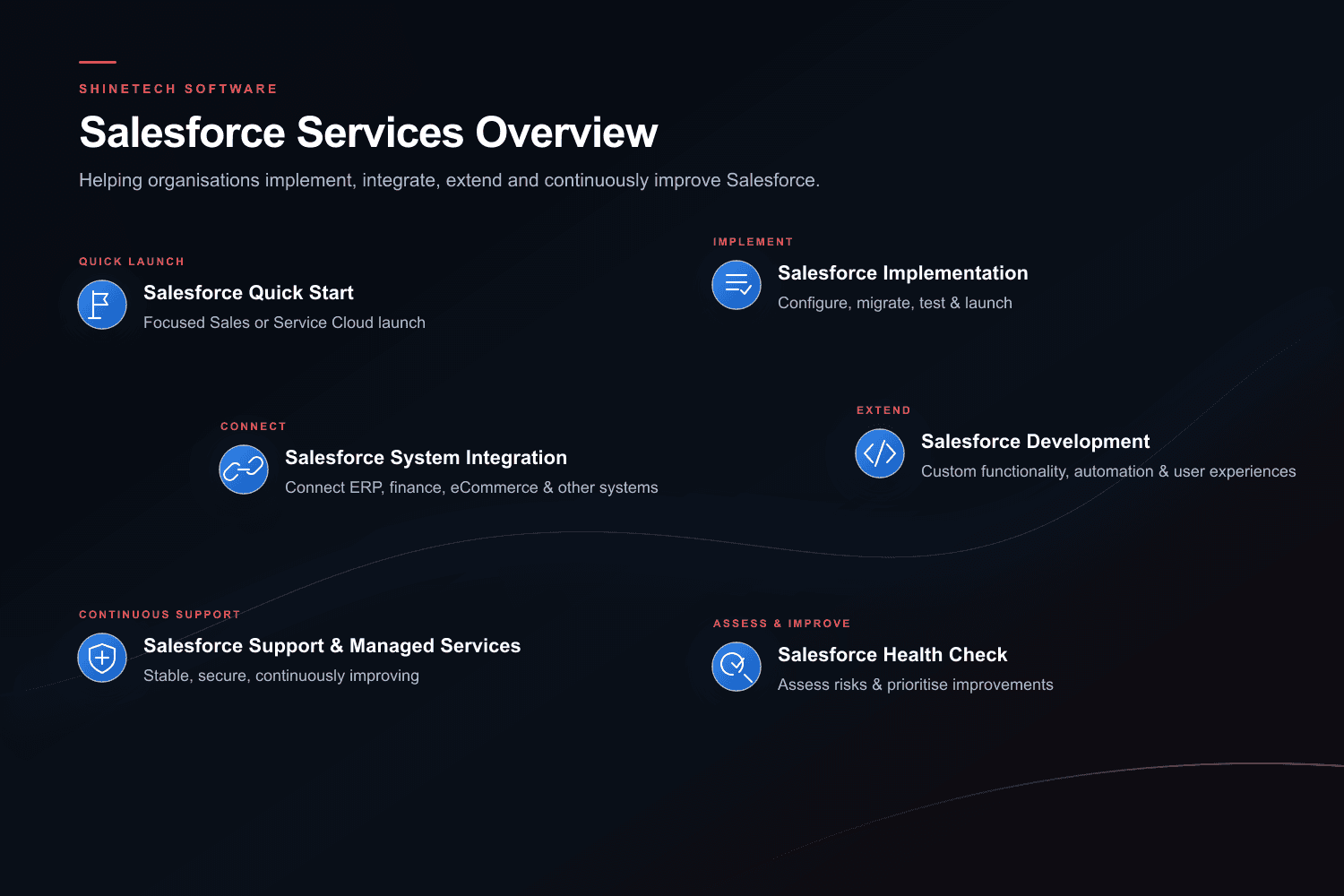This screenshot has height=896, width=1344.
Task: Click 'Configure, migrate, test & launch' description
Action: click(x=895, y=303)
